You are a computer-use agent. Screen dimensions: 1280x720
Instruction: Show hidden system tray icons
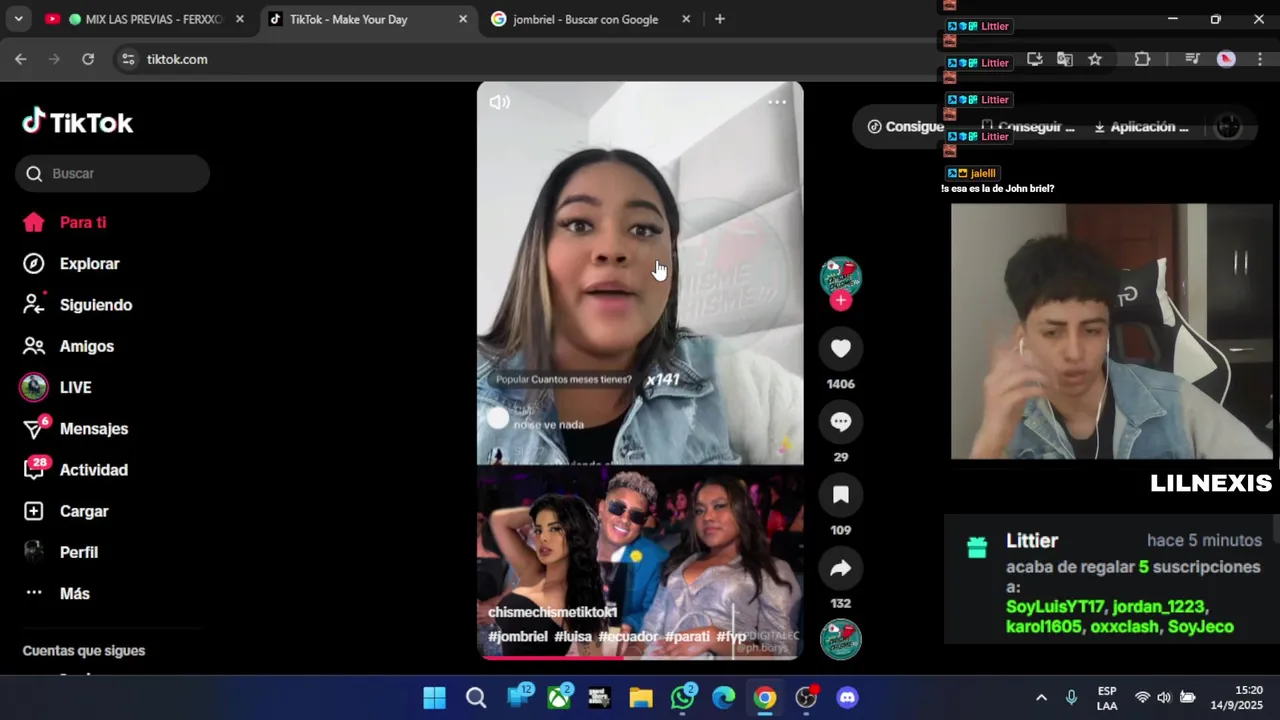pyautogui.click(x=1041, y=698)
